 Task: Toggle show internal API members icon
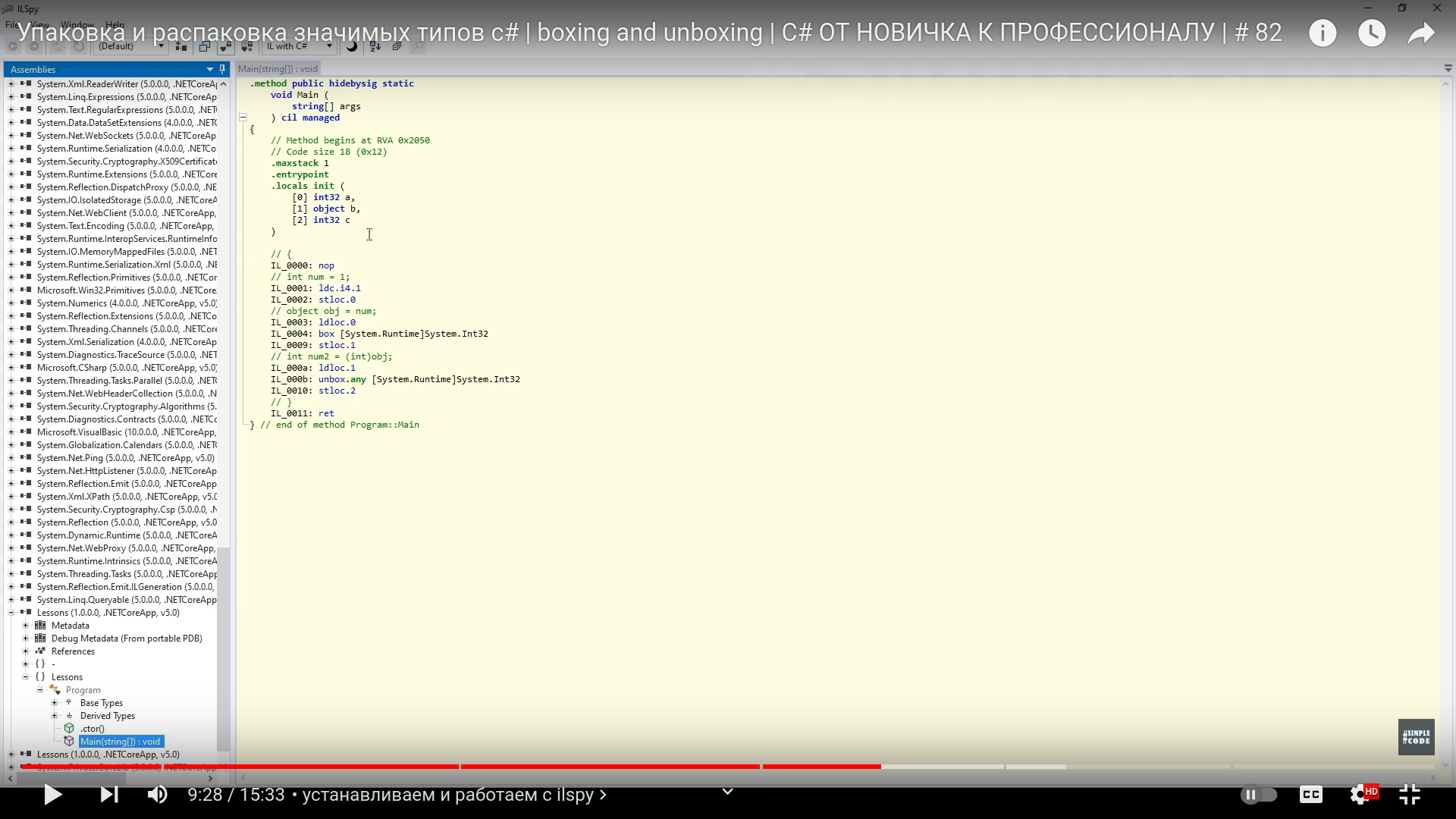coord(224,46)
